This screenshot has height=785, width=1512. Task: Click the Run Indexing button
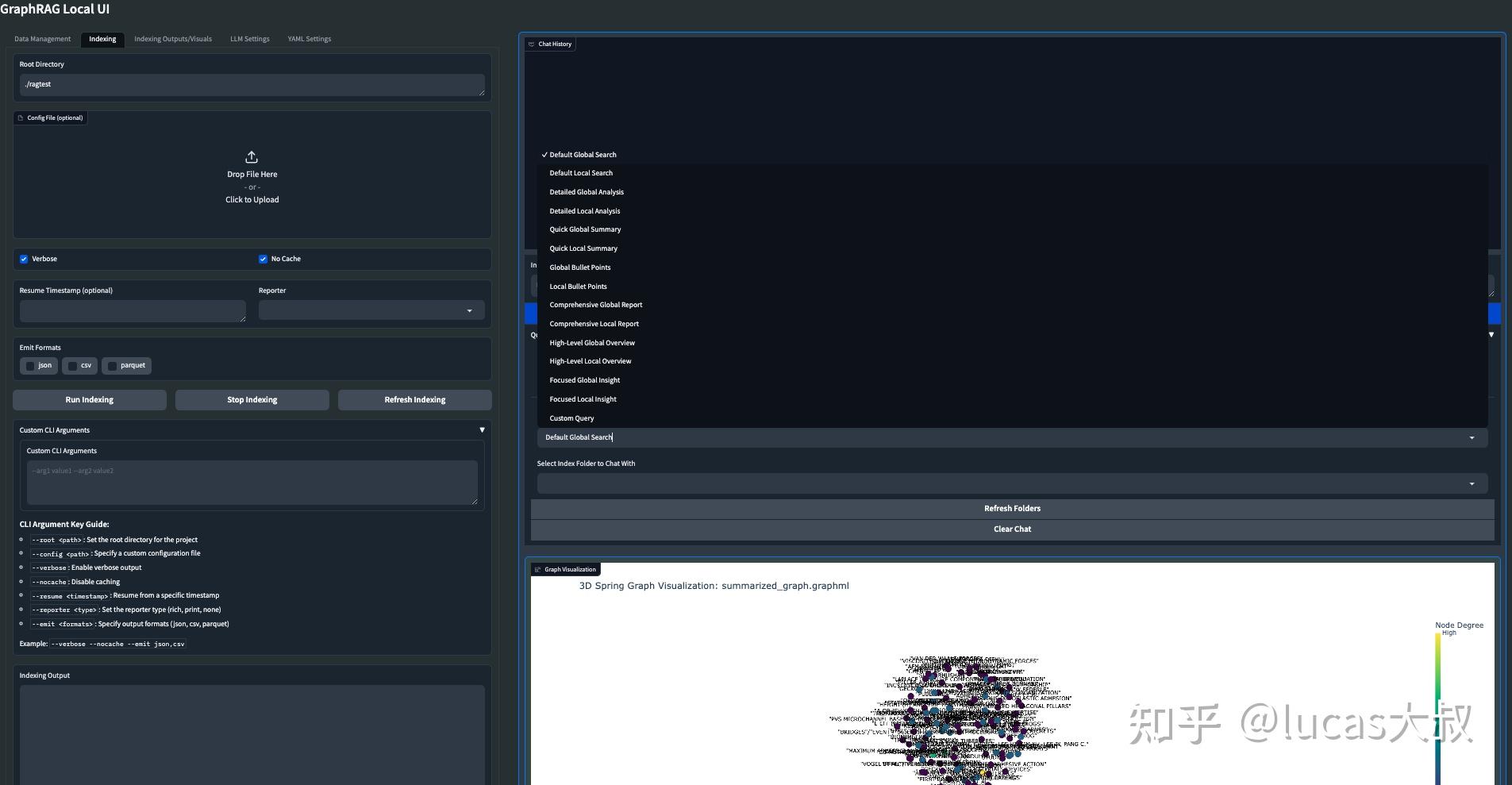pos(89,399)
